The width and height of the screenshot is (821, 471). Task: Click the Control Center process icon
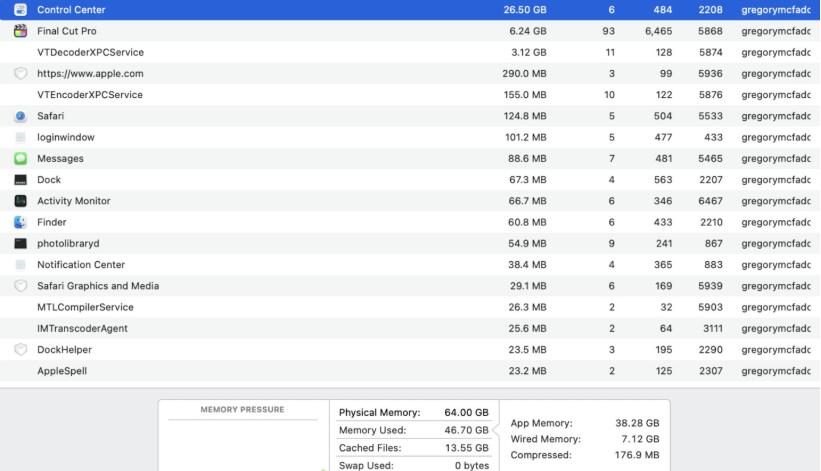click(20, 10)
